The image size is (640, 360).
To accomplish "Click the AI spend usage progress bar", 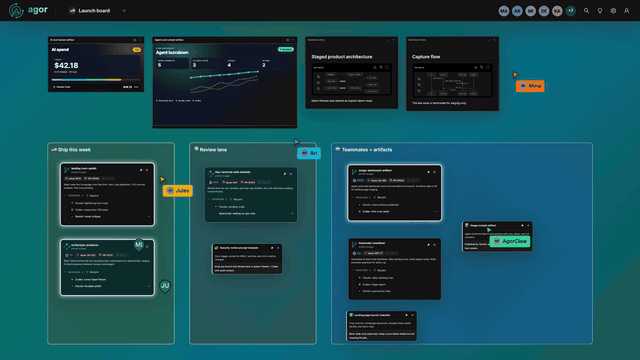I will (x=96, y=80).
